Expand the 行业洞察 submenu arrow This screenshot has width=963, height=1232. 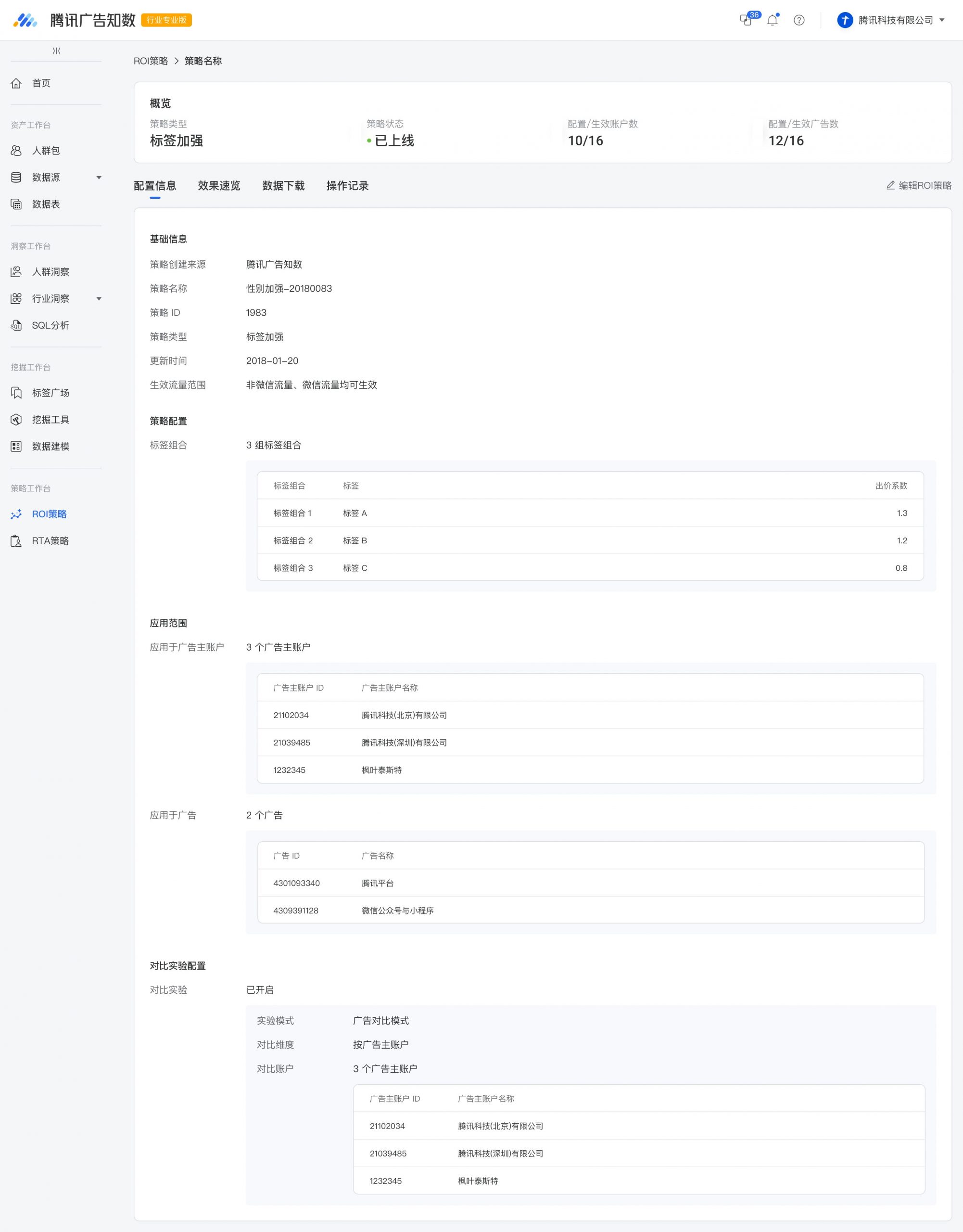99,299
